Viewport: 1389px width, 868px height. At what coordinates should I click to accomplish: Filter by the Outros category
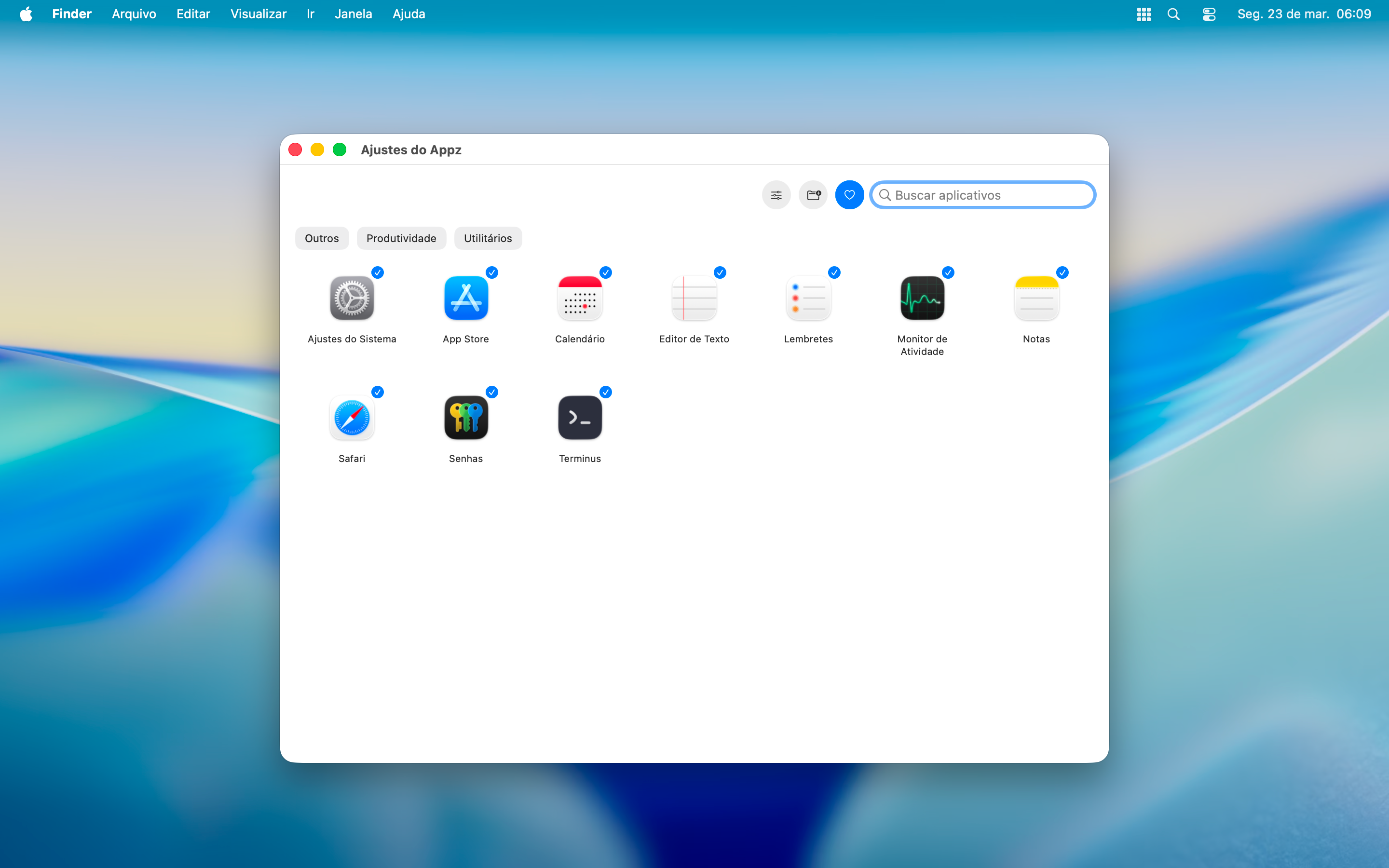pos(321,238)
